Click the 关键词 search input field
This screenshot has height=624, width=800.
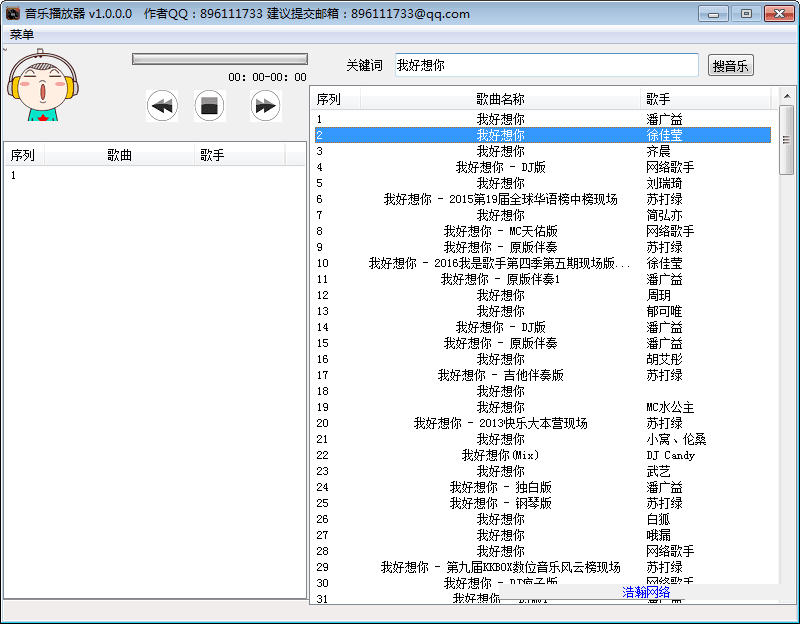[x=546, y=65]
